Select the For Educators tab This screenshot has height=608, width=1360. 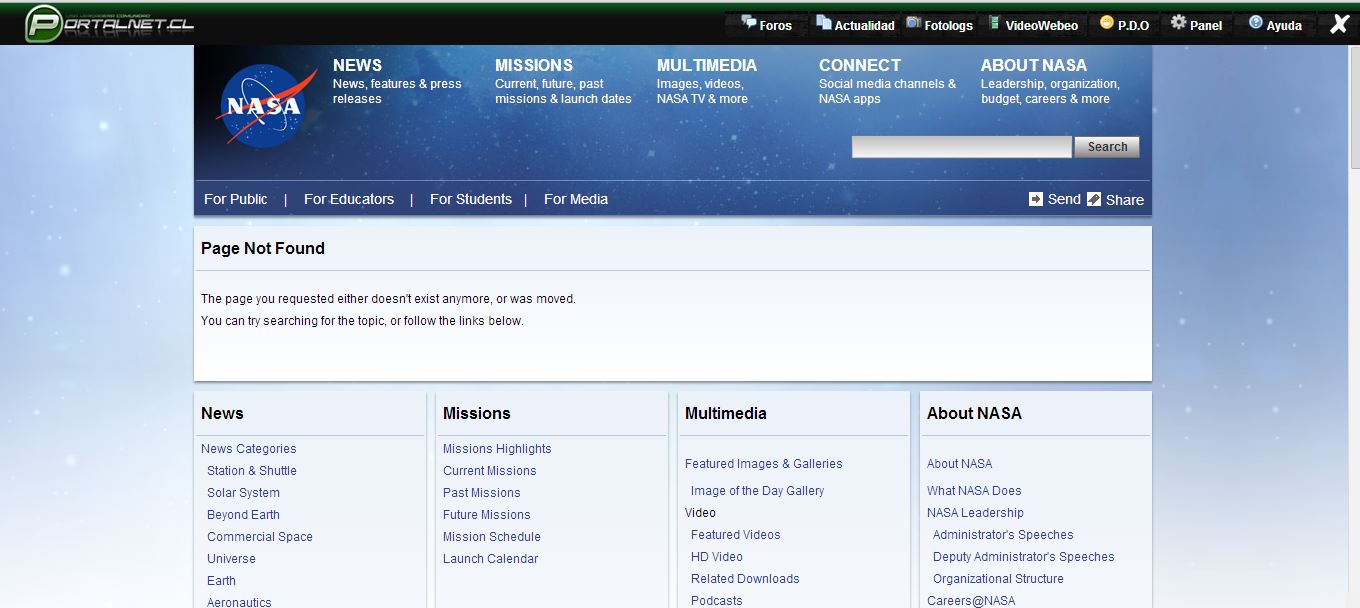click(x=349, y=199)
